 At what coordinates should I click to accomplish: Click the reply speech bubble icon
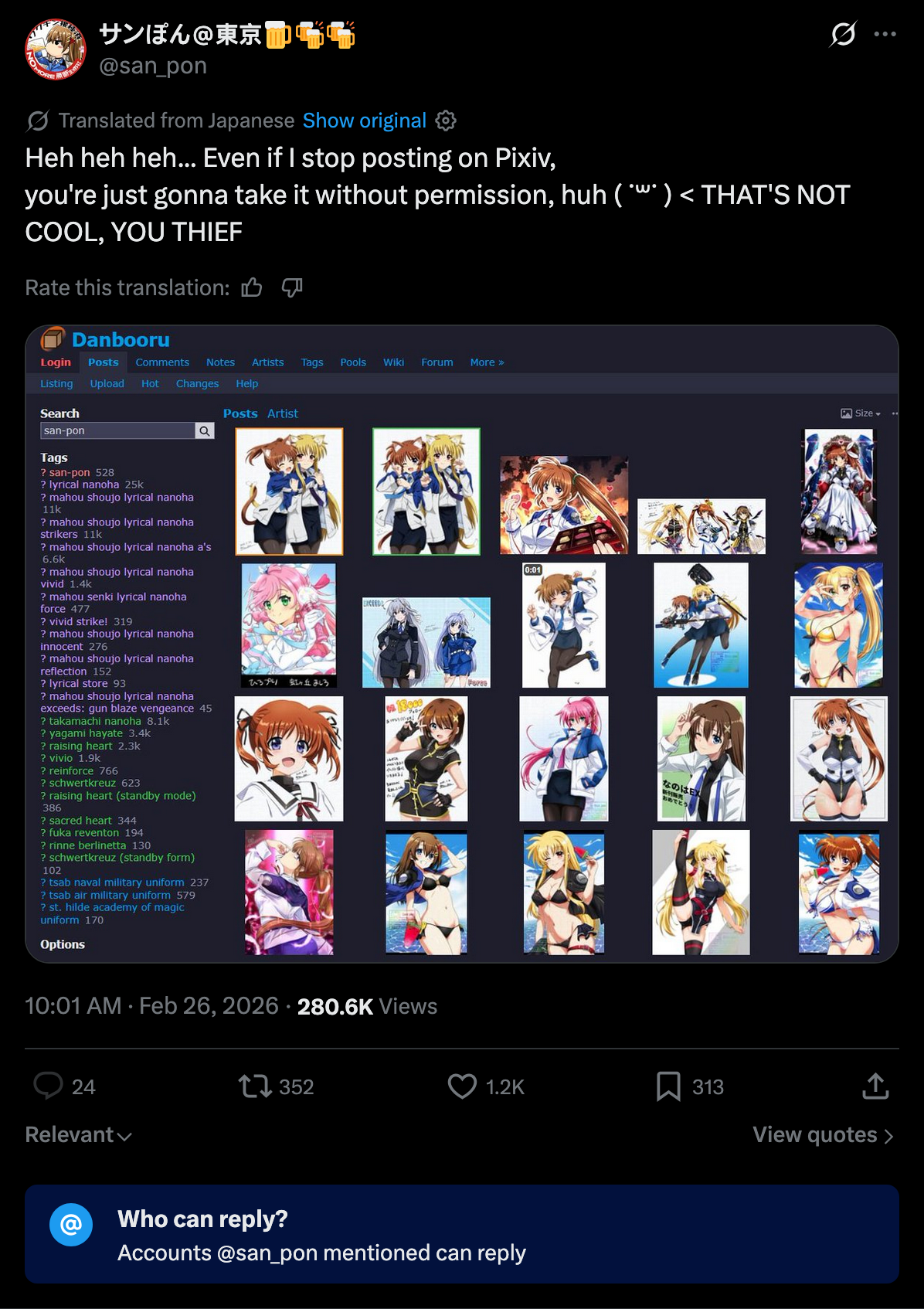pyautogui.click(x=48, y=1086)
